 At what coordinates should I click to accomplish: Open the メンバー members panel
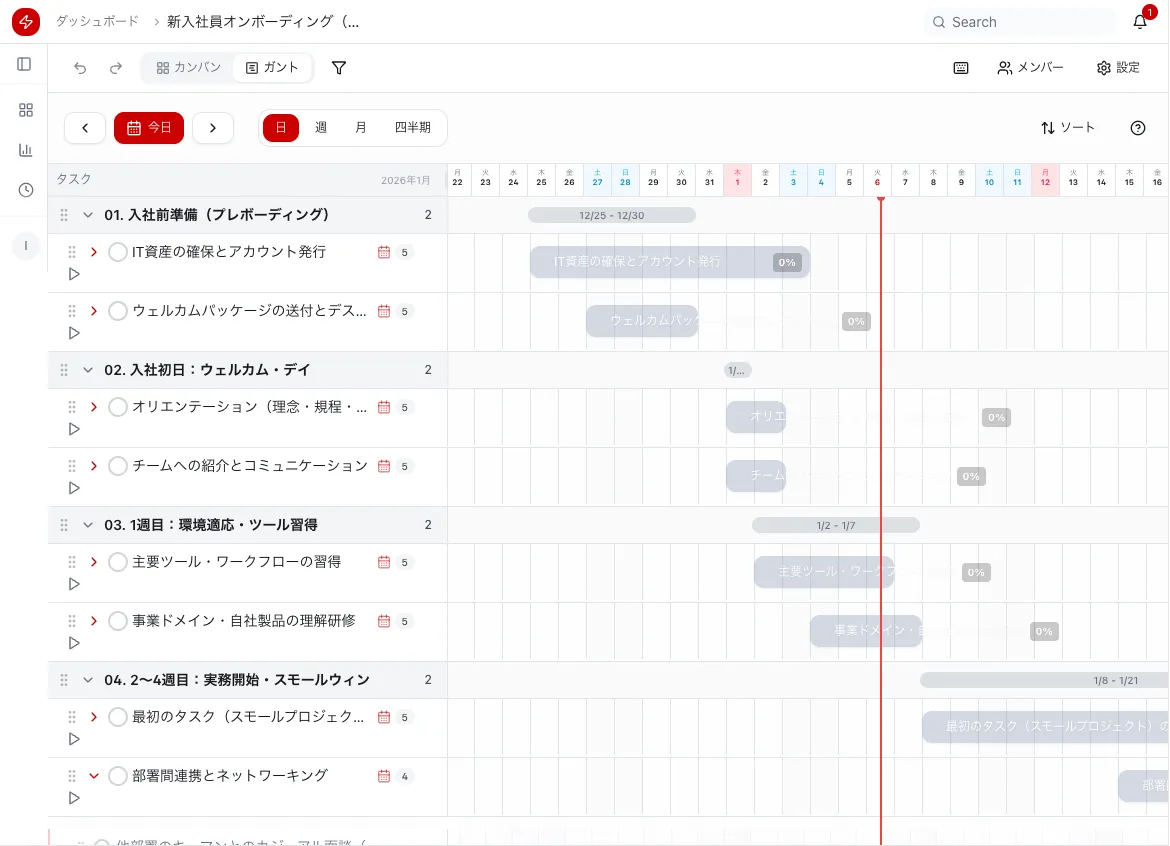pyautogui.click(x=1030, y=68)
